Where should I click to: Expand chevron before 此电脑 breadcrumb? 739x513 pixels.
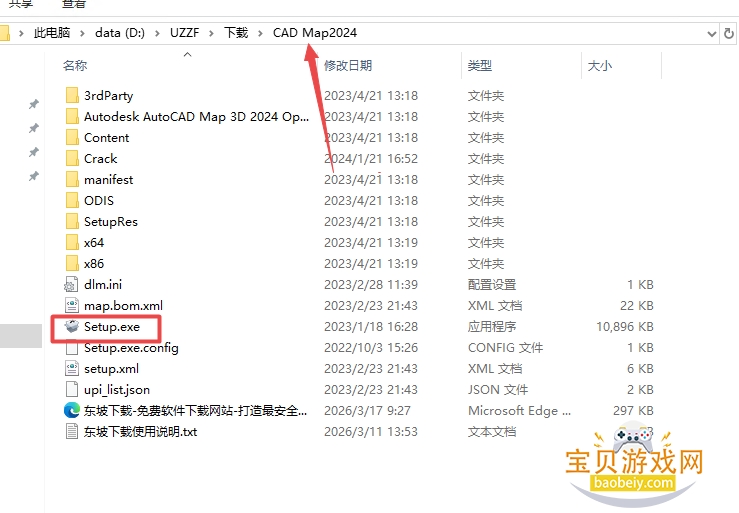tap(21, 33)
